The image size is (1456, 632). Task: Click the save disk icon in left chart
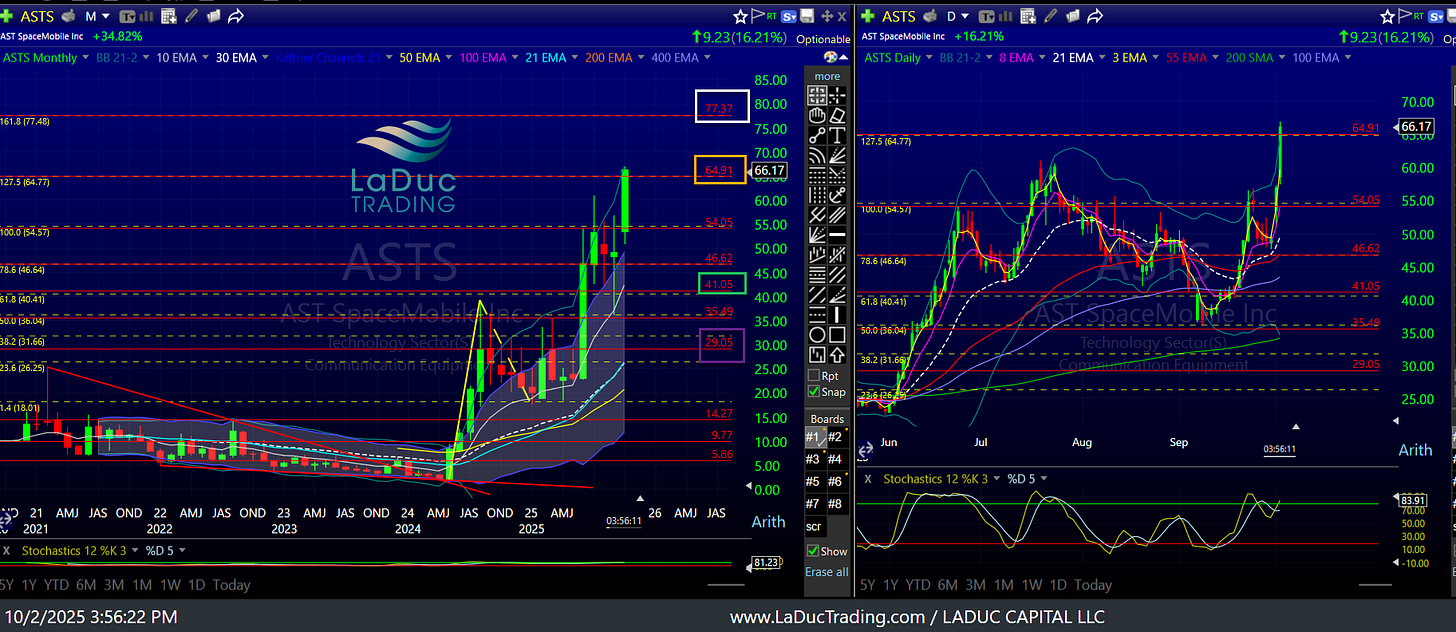807,16
